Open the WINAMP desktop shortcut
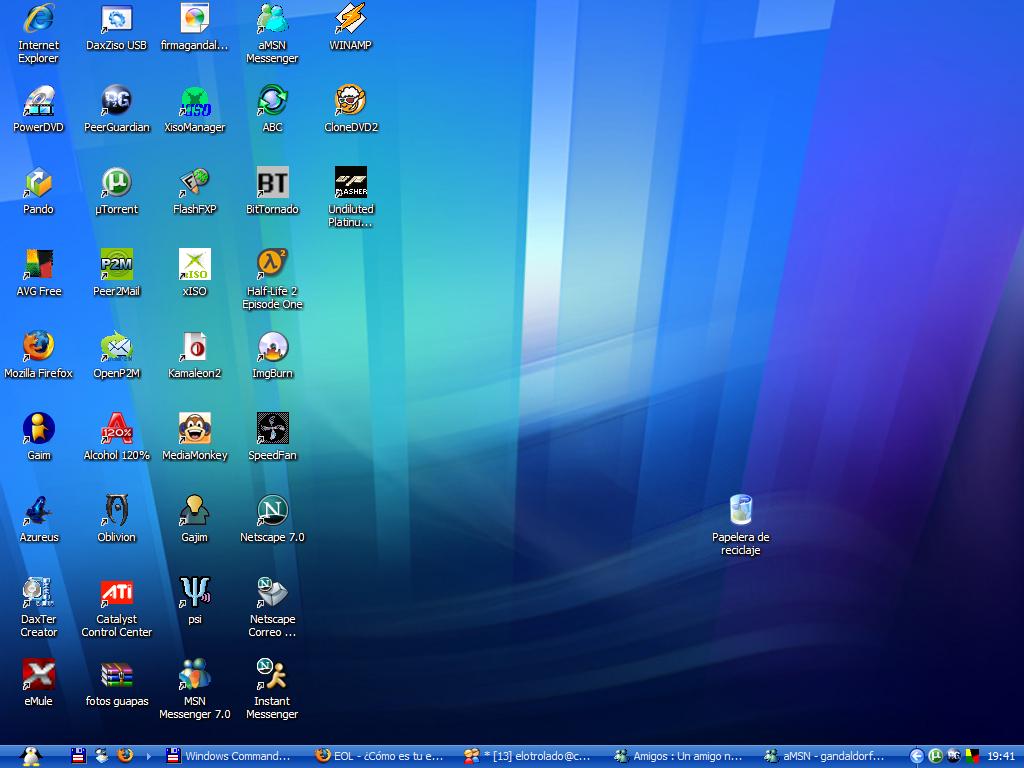 350,19
